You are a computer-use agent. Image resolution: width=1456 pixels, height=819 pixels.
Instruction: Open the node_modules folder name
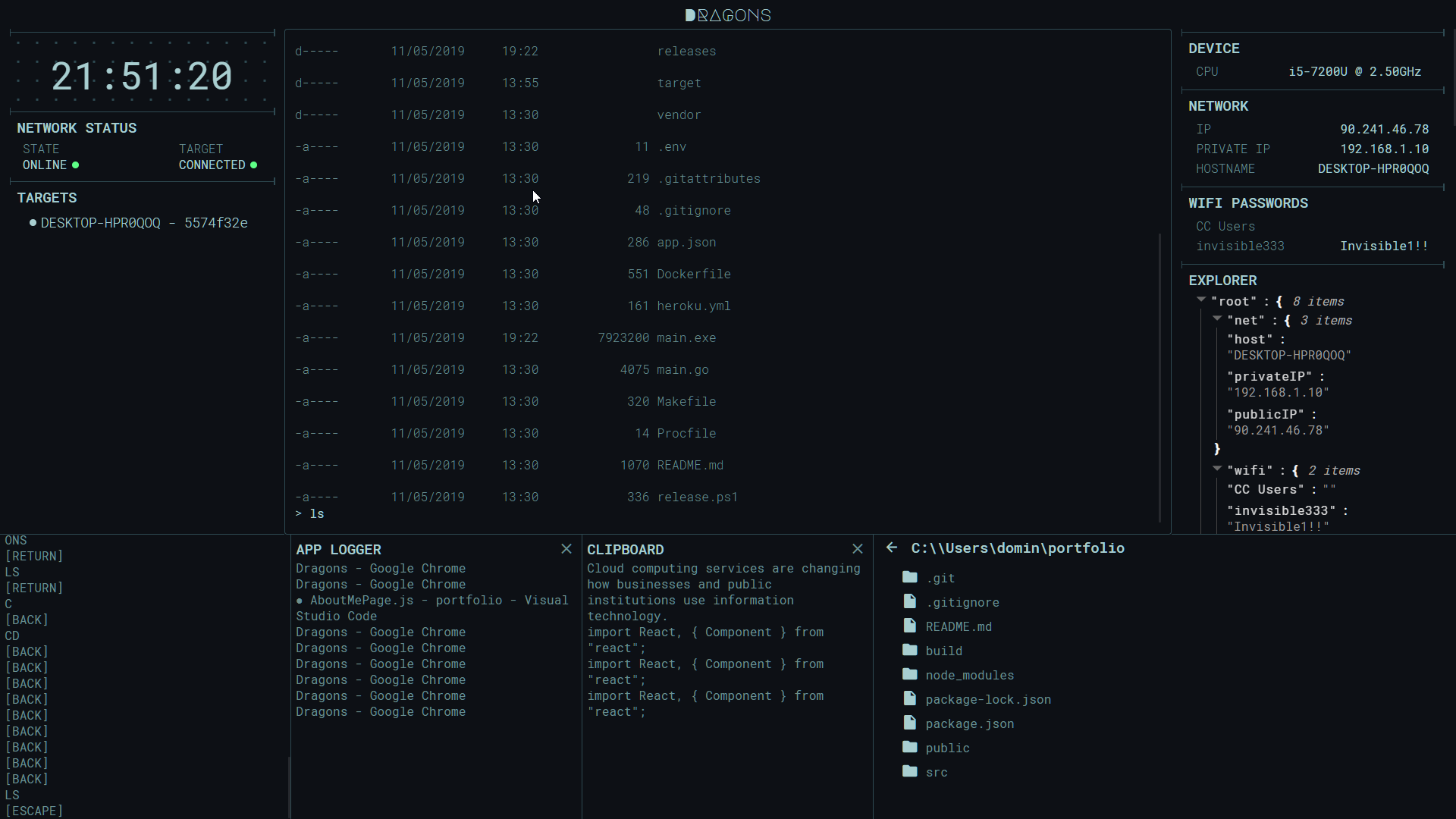point(969,676)
